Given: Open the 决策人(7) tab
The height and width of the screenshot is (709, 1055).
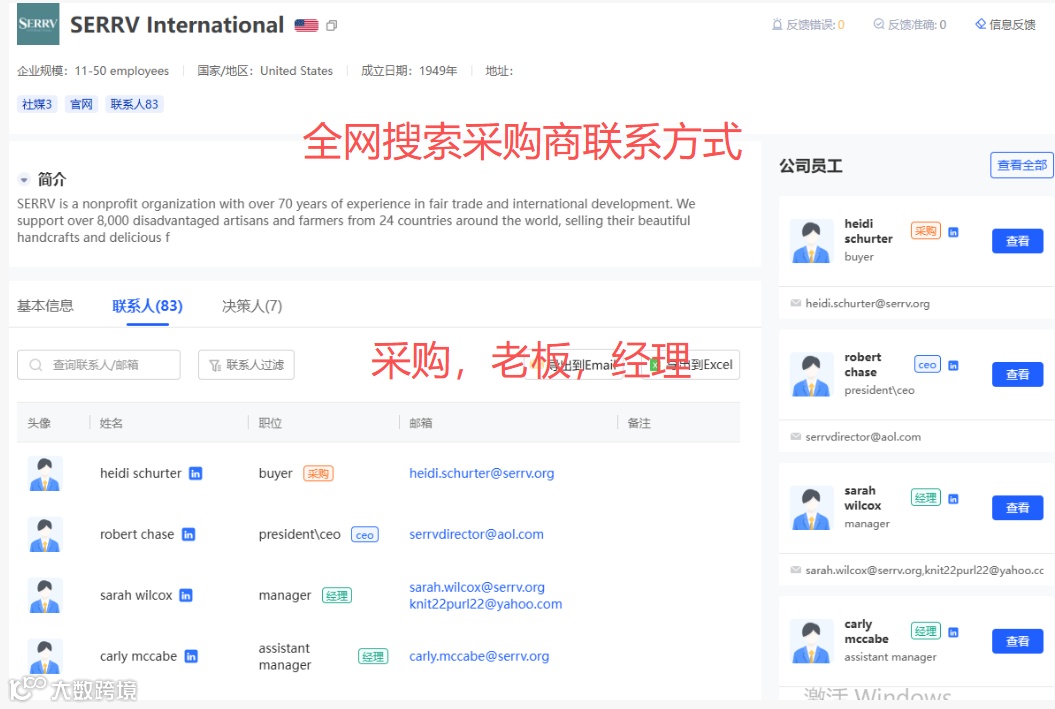Looking at the screenshot, I should 252,306.
